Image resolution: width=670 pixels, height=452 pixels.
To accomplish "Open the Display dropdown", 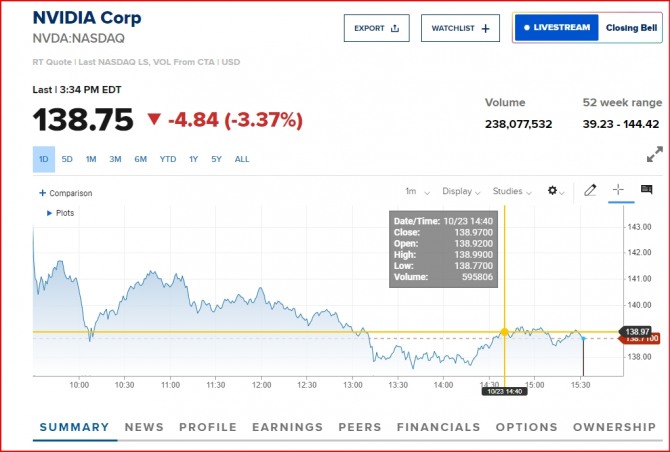I will click(x=461, y=191).
